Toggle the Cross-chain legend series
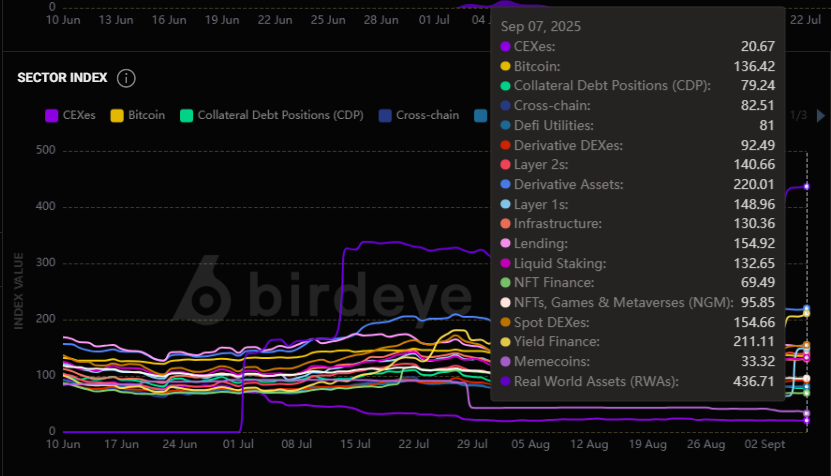The image size is (831, 476). pos(419,116)
